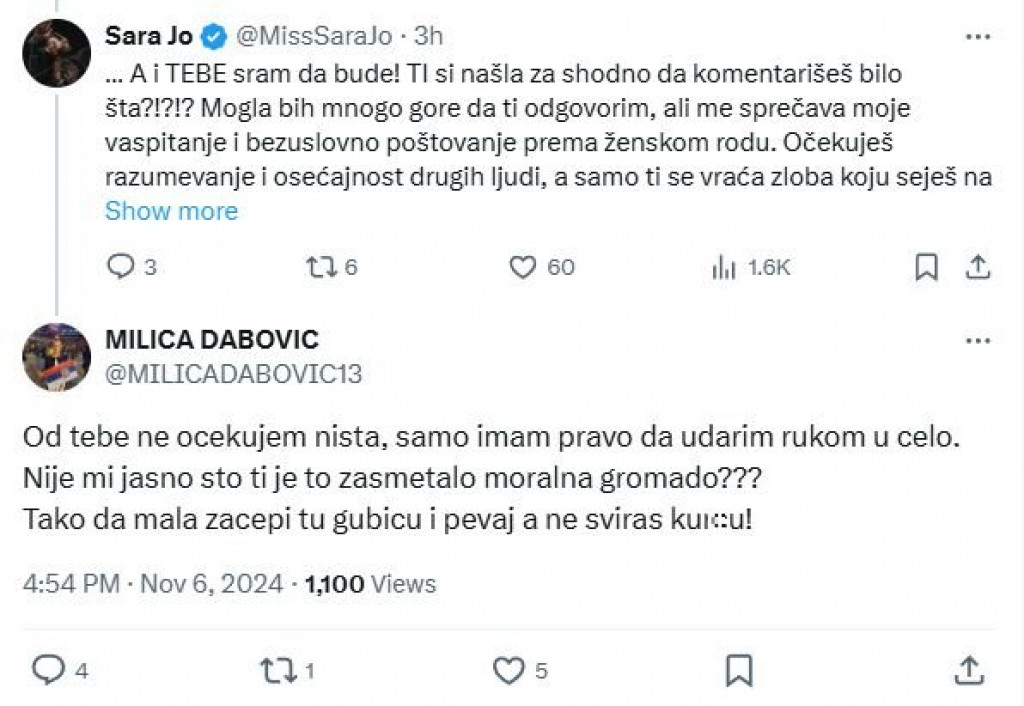Bookmark Sara Jo's tweet
Screen dimensions: 1024x706
pos(925,266)
